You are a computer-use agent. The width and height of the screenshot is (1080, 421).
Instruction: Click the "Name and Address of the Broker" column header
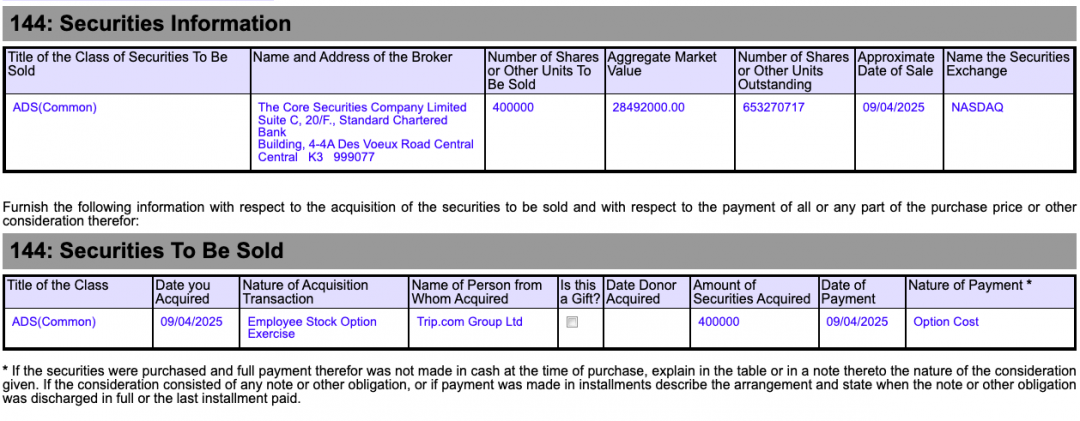click(x=353, y=57)
